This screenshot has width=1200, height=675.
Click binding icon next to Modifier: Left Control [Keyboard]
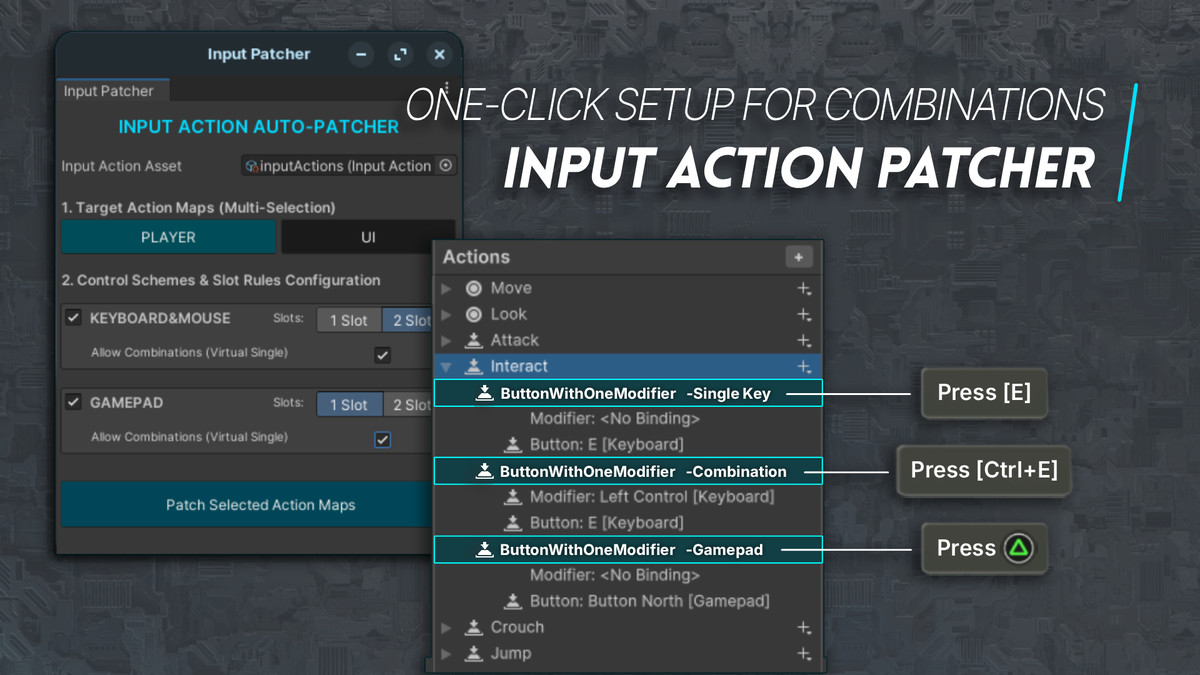[x=513, y=497]
